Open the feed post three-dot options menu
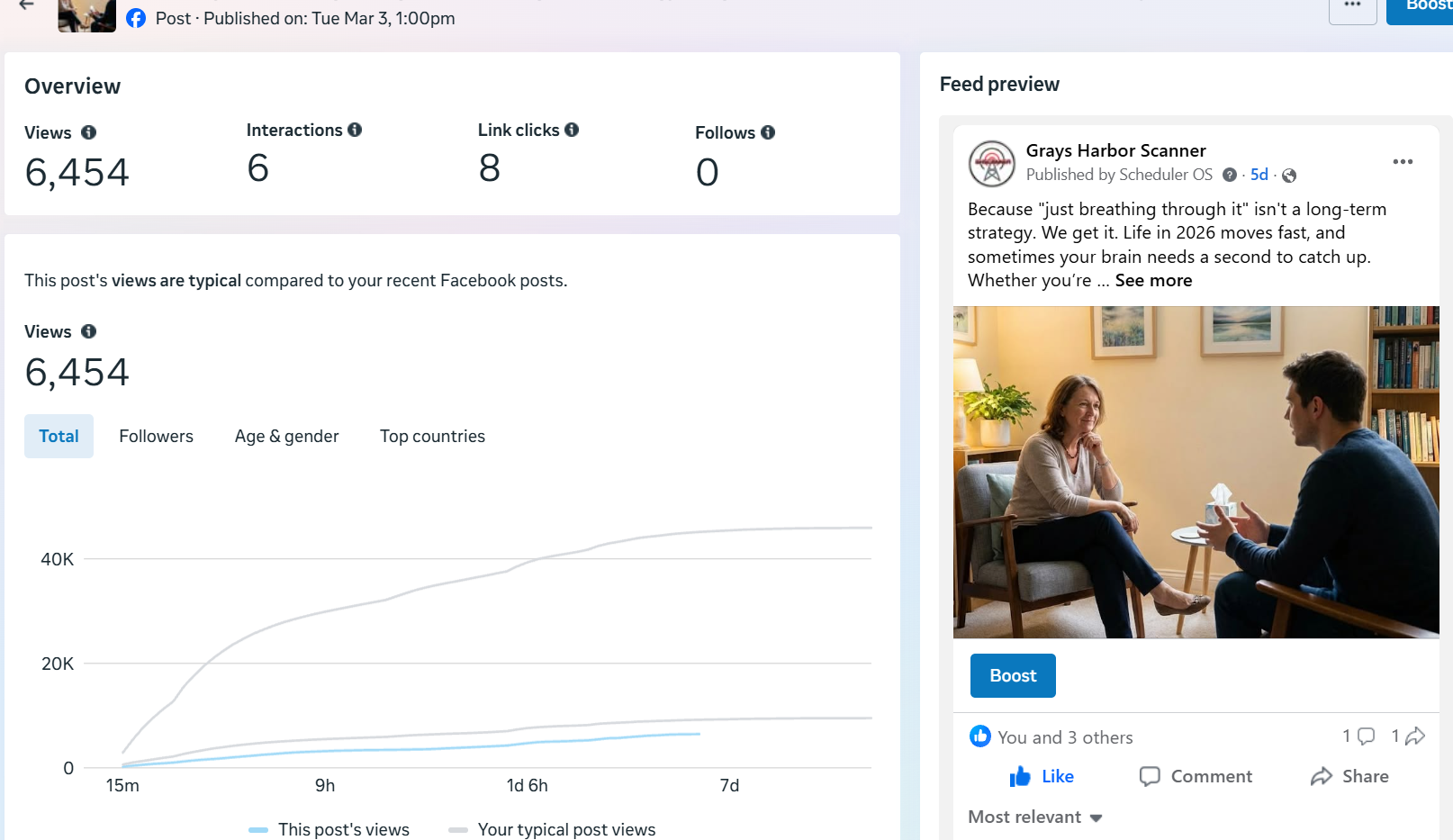 pyautogui.click(x=1402, y=162)
